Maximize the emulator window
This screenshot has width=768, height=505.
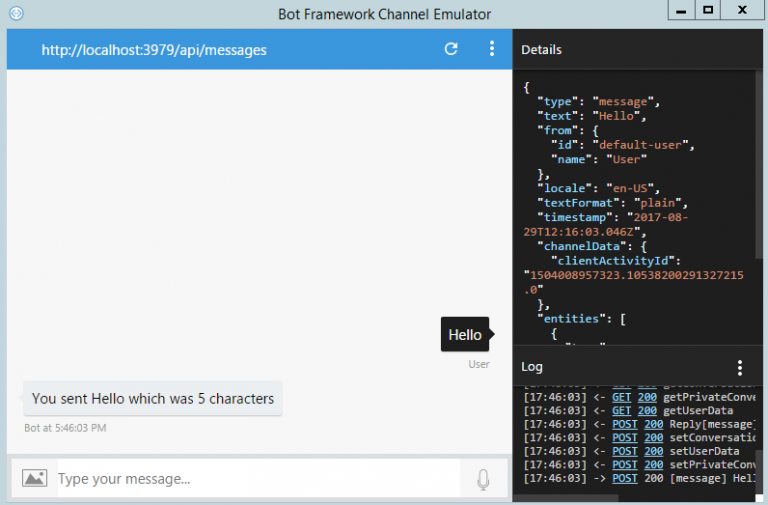pos(708,10)
